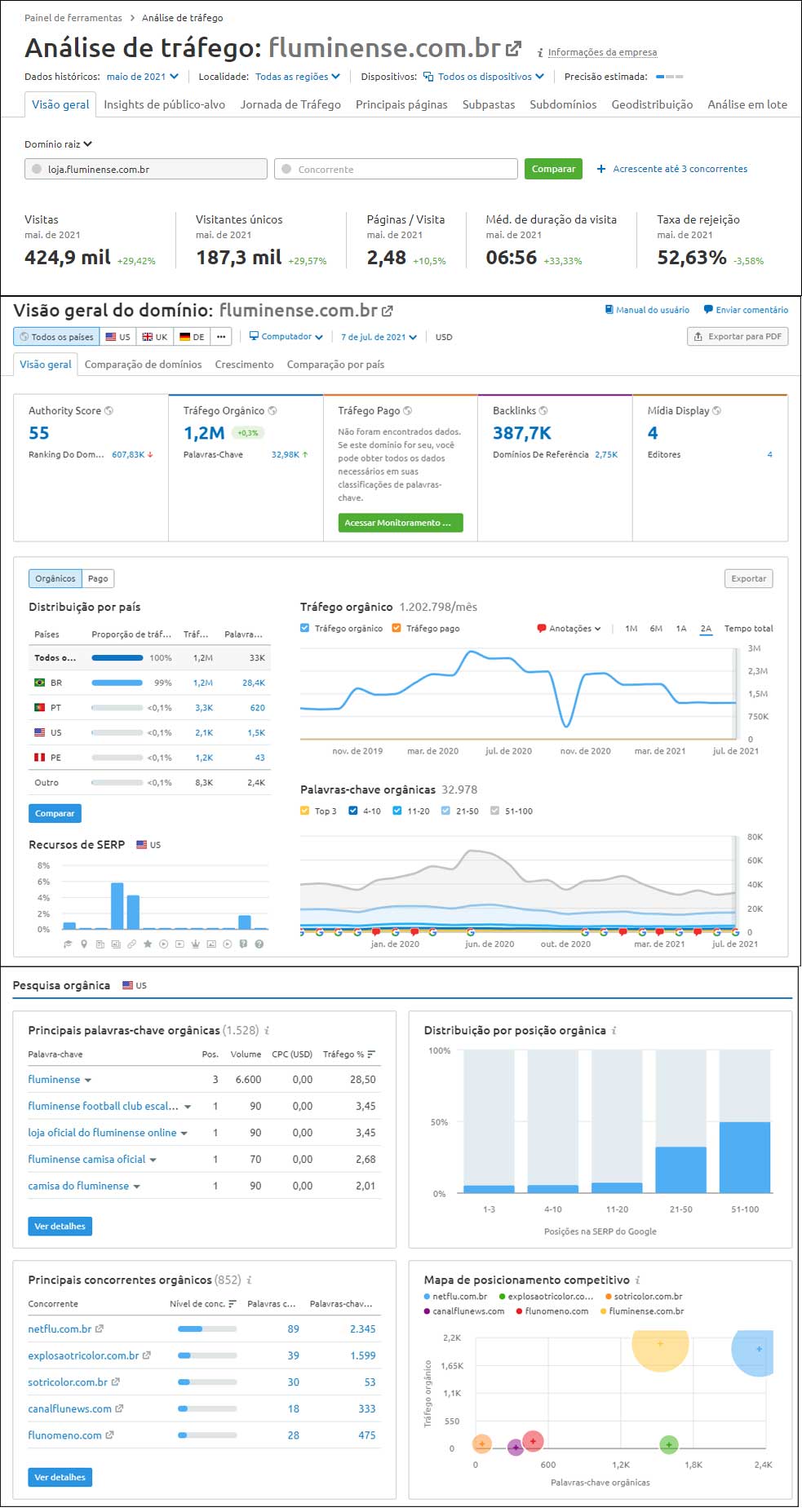This screenshot has height=1512, width=802.
Task: Toggle the Tráfego pago checkbox
Action: click(397, 628)
